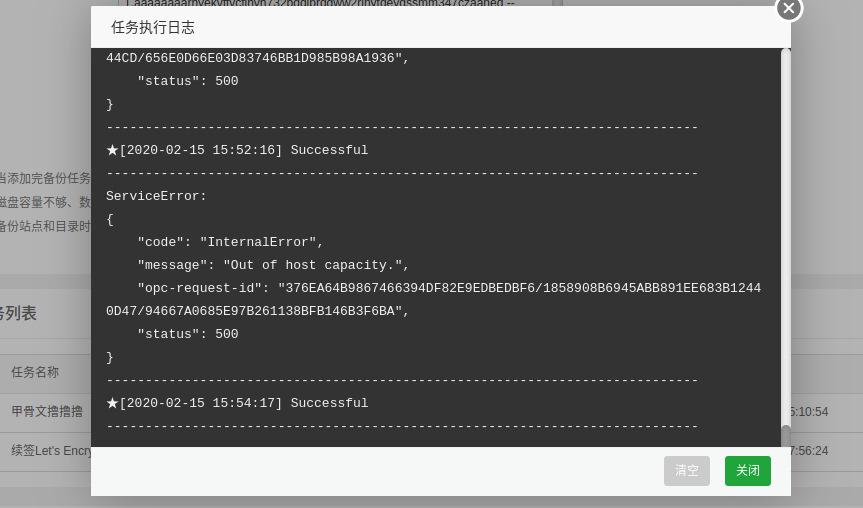Click the 15:52:16 Successful log entry
The image size is (863, 508).
tap(244, 150)
